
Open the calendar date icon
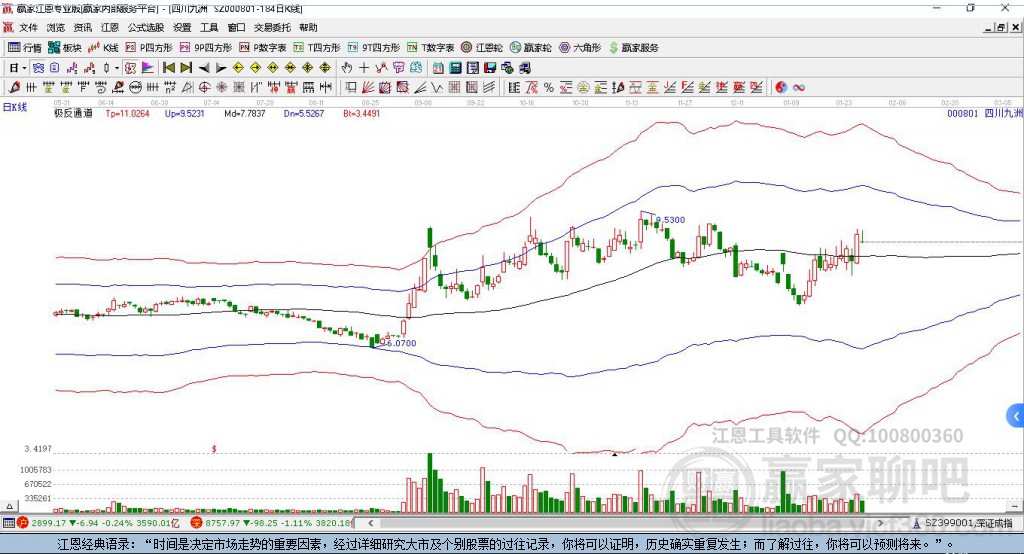click(x=438, y=68)
